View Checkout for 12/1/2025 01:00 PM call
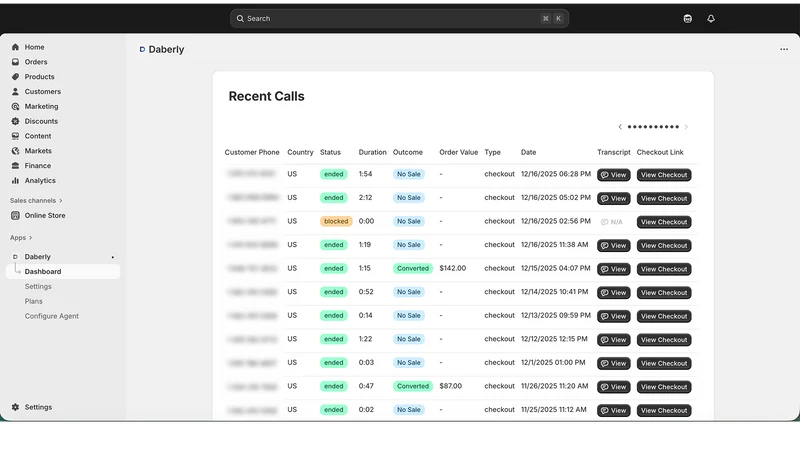This screenshot has height=450, width=800. pyautogui.click(x=664, y=363)
